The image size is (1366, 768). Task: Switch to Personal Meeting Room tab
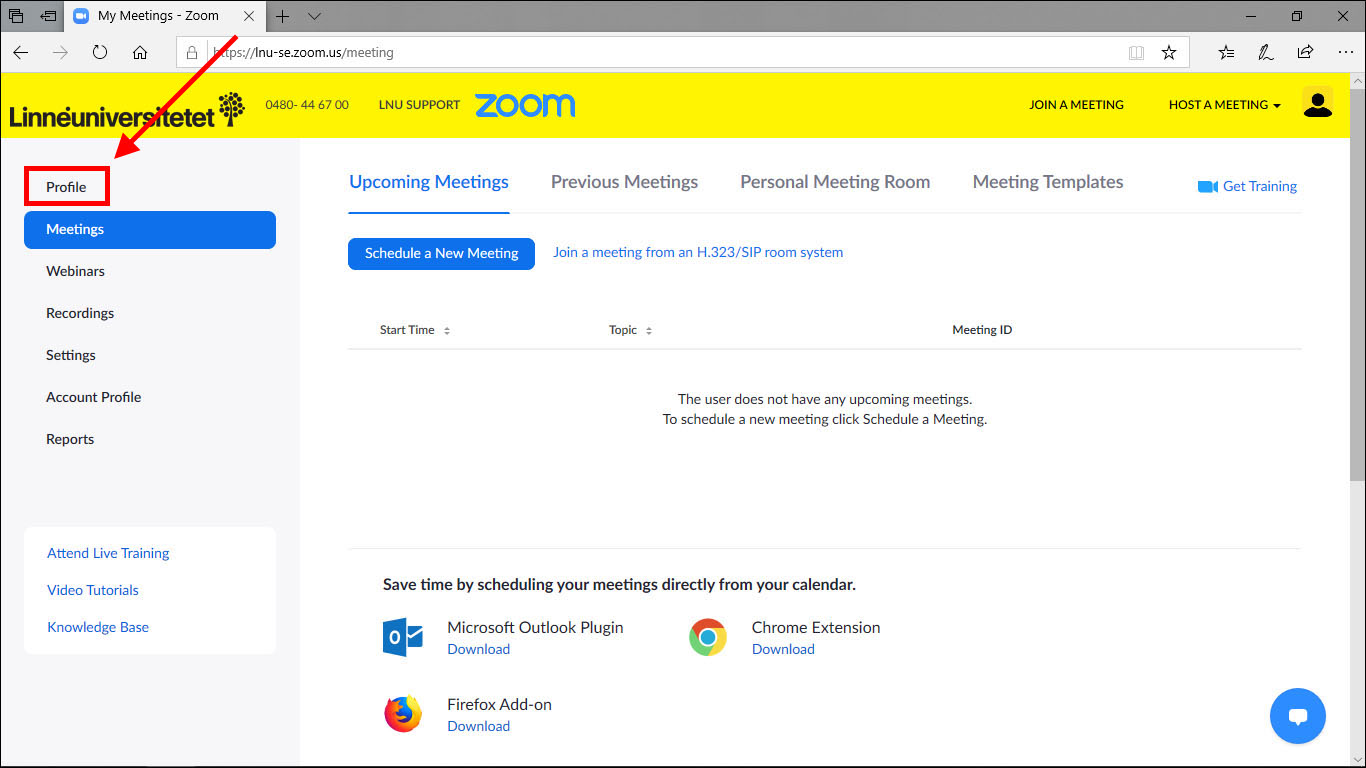835,182
